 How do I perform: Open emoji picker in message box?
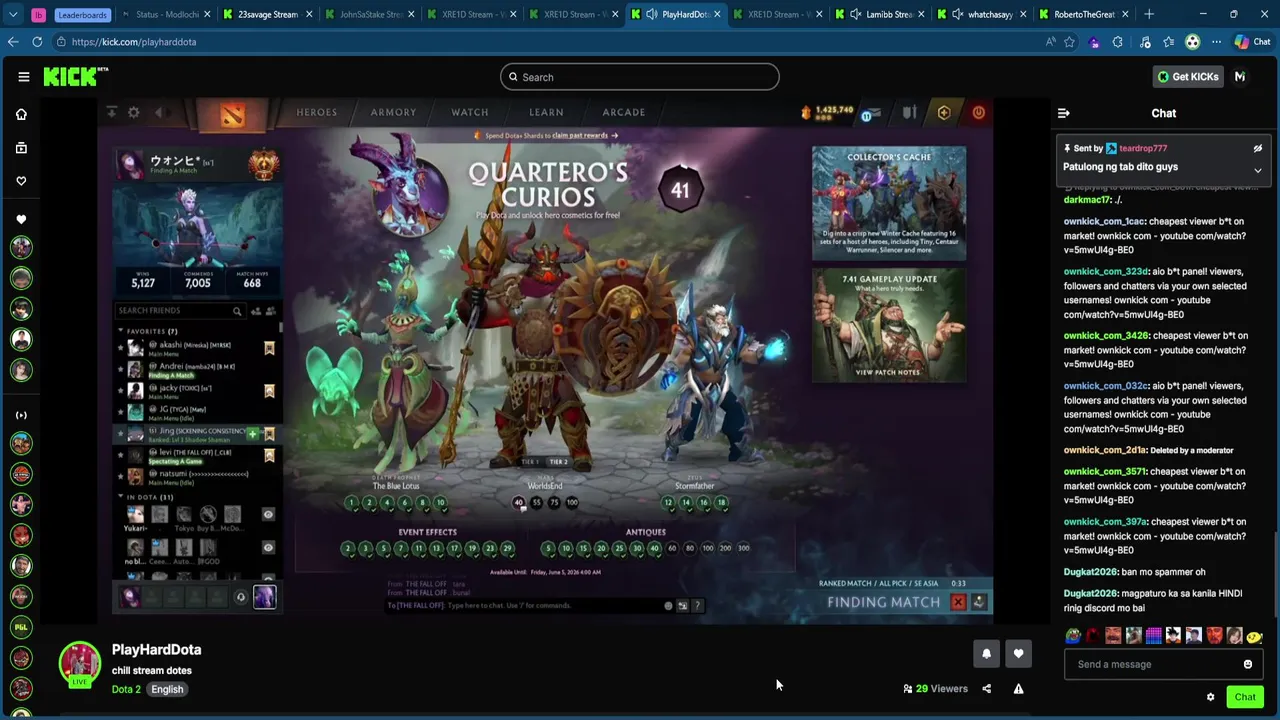pos(1248,664)
